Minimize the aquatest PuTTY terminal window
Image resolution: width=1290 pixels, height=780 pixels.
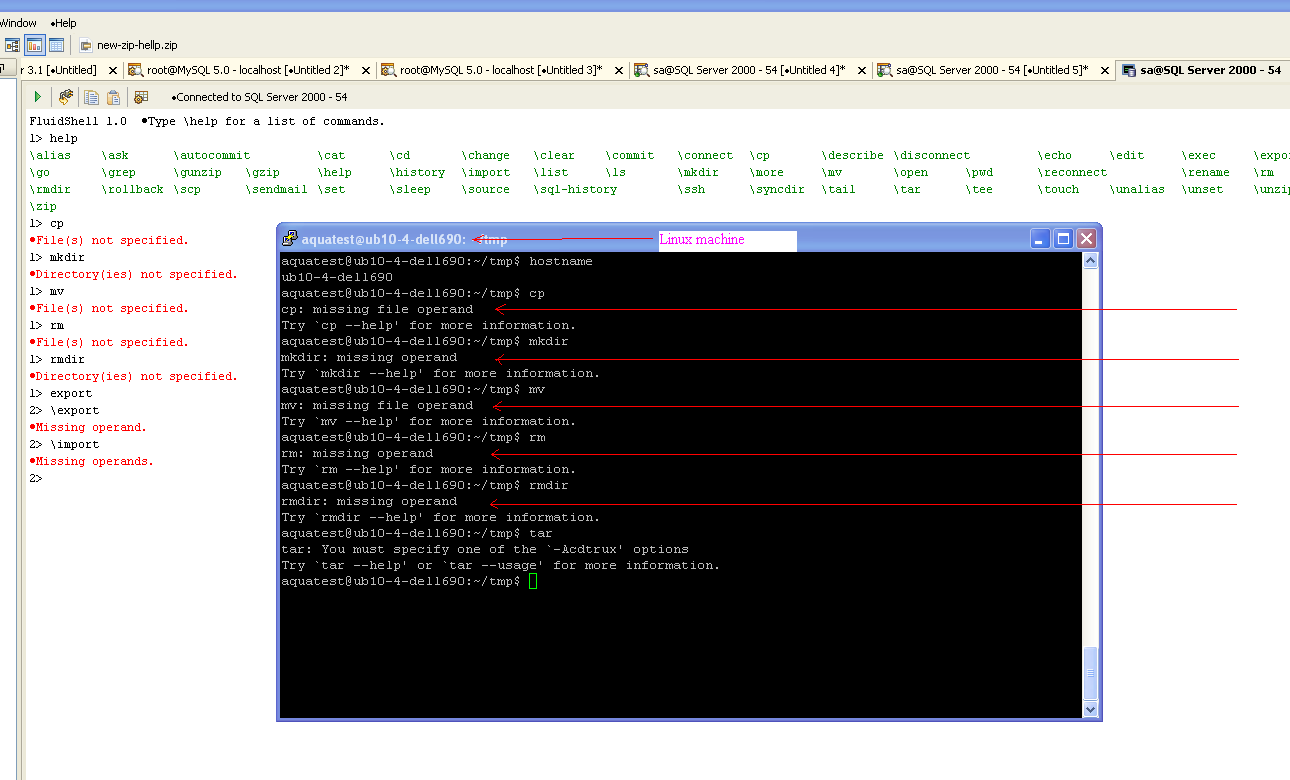tap(1041, 239)
